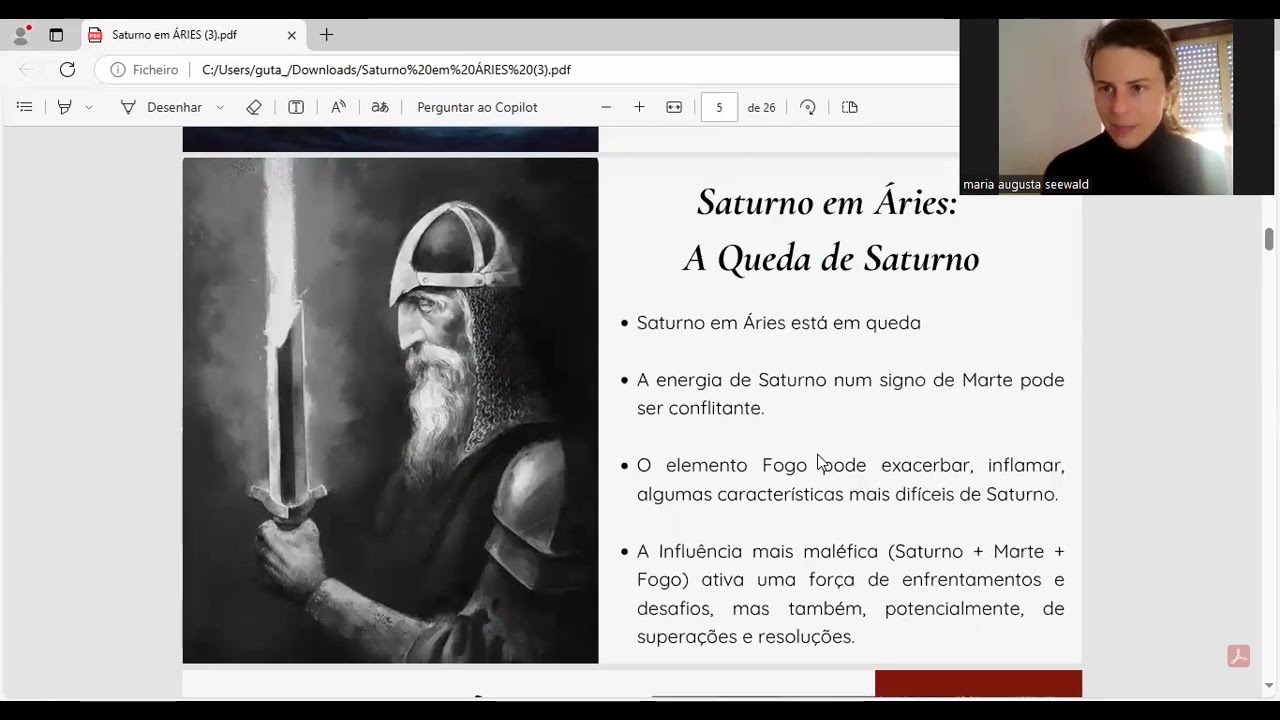Switch the page view layout
The image size is (1280, 720).
(x=850, y=107)
